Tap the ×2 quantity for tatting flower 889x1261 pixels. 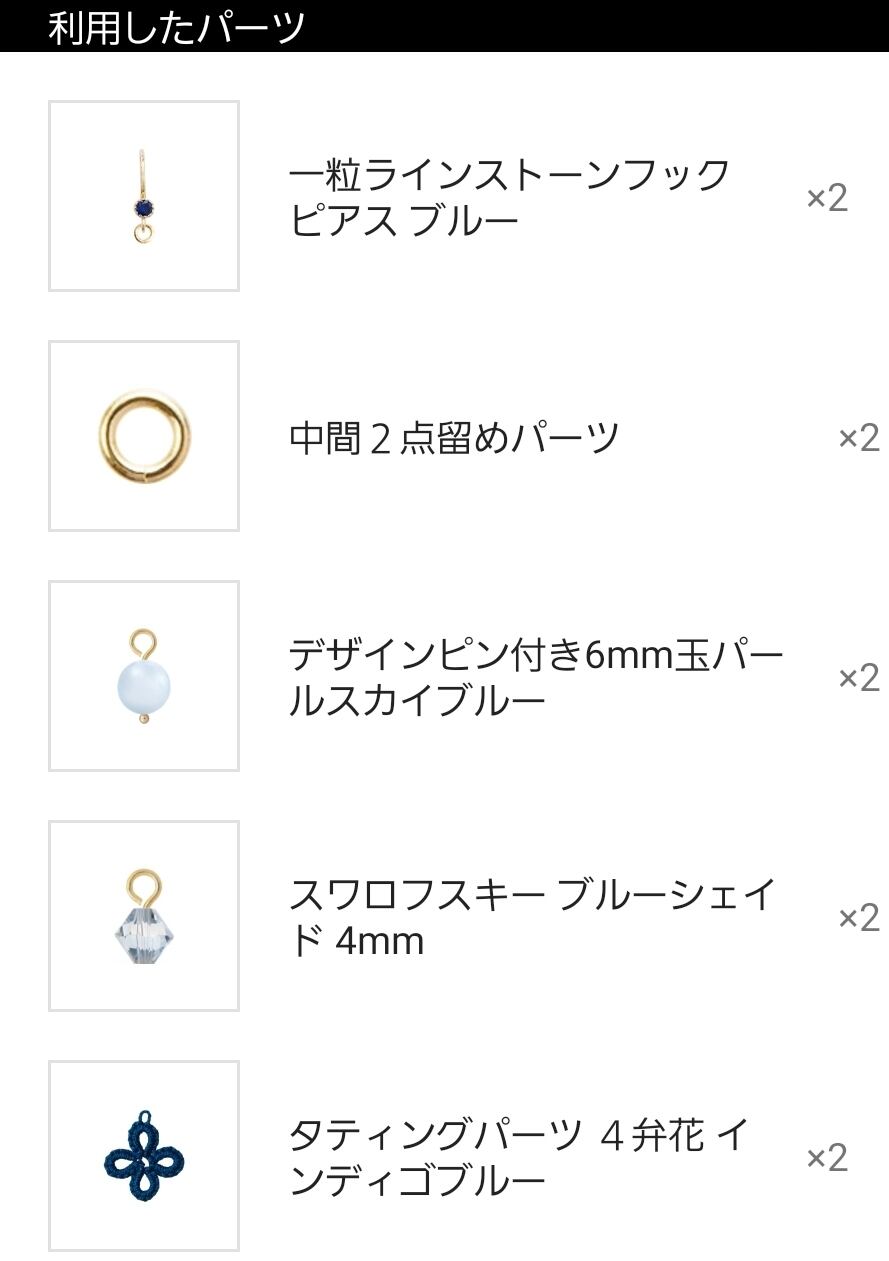[827, 1157]
